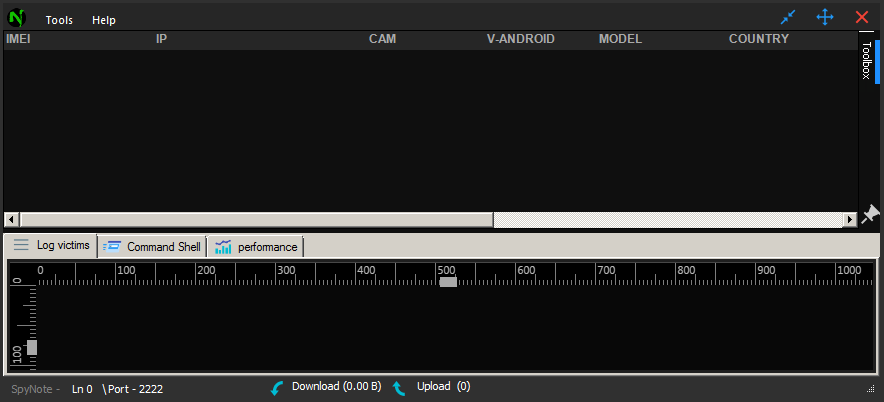
Task: Click the pin icon below the Toolbox
Action: tap(870, 214)
